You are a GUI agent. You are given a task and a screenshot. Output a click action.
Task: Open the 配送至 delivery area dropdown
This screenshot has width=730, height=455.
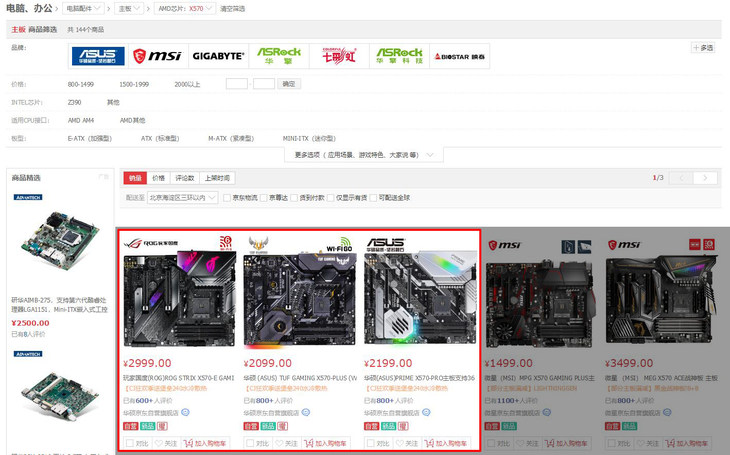tap(182, 197)
